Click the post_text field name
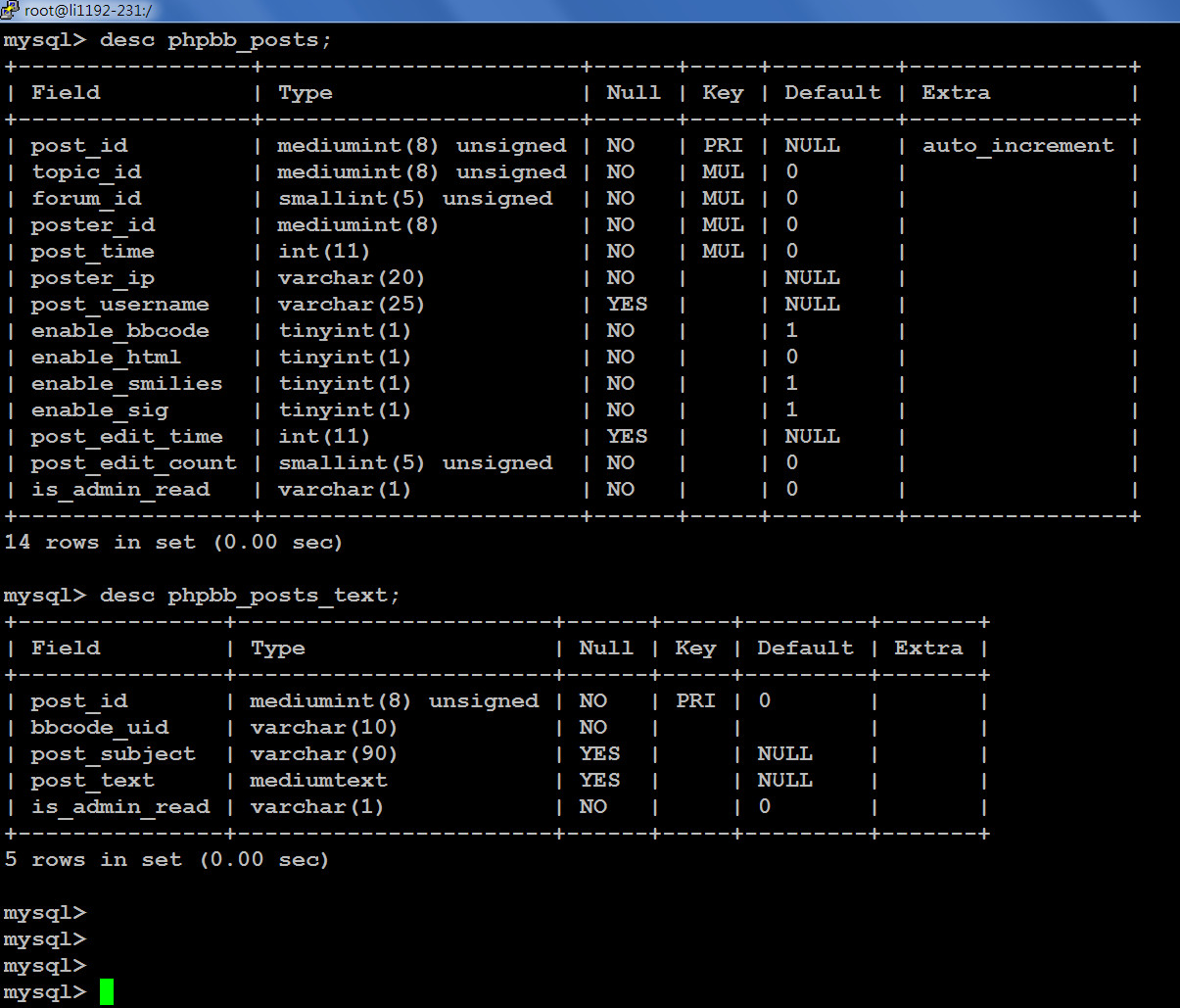This screenshot has height=1008, width=1180. click(93, 781)
